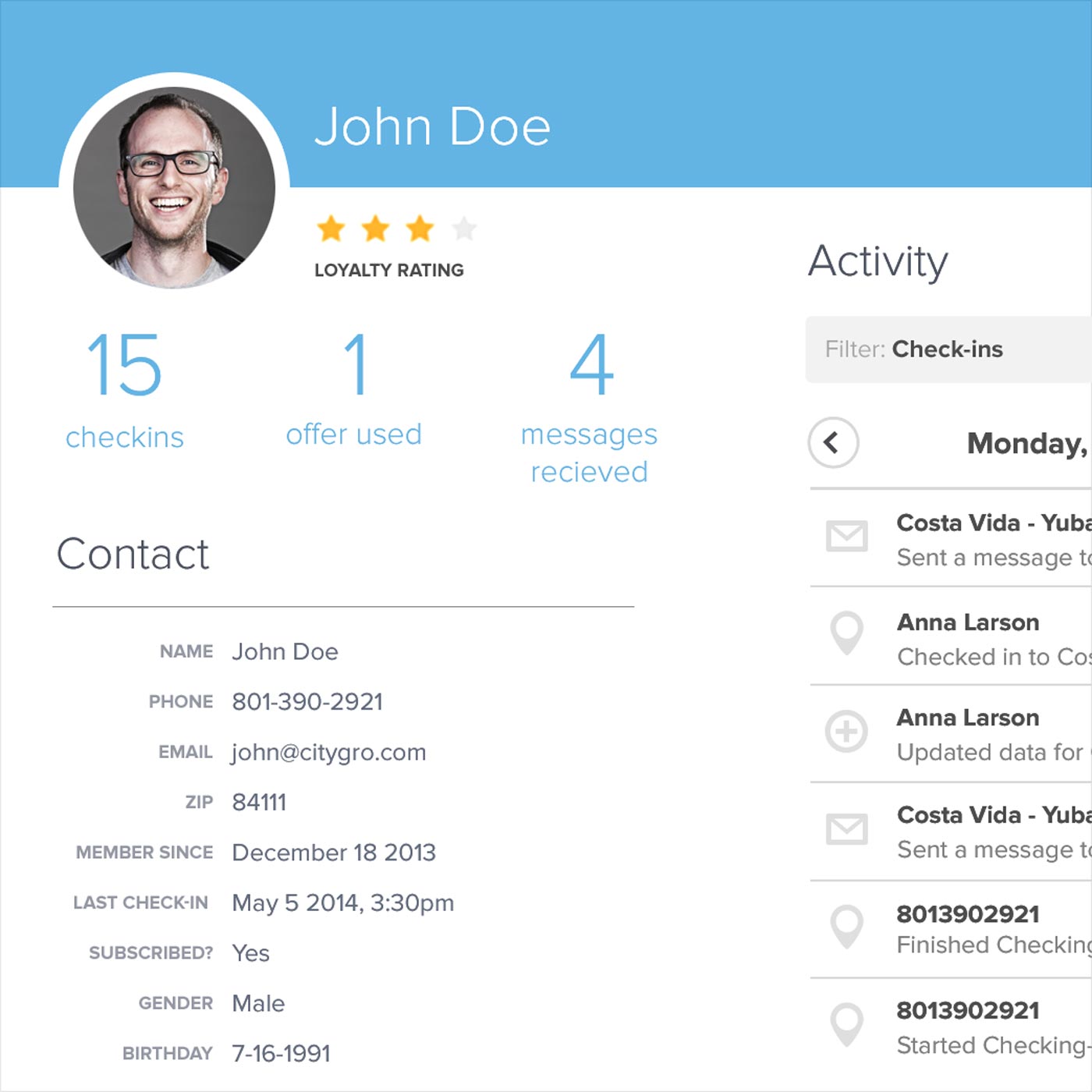Click location pin beside Started Checking entry

click(x=846, y=1024)
